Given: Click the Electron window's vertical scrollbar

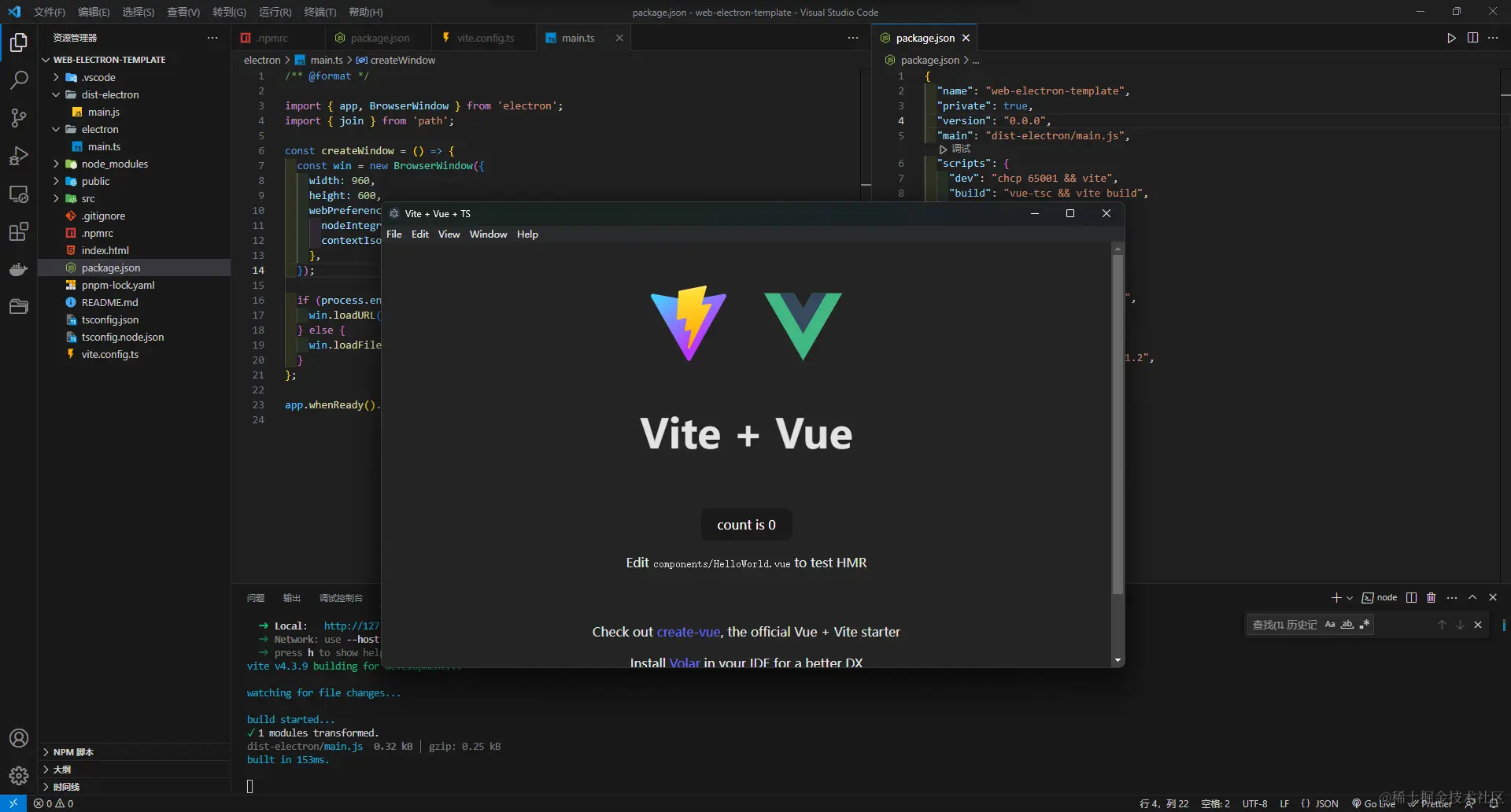Looking at the screenshot, I should click(1118, 425).
